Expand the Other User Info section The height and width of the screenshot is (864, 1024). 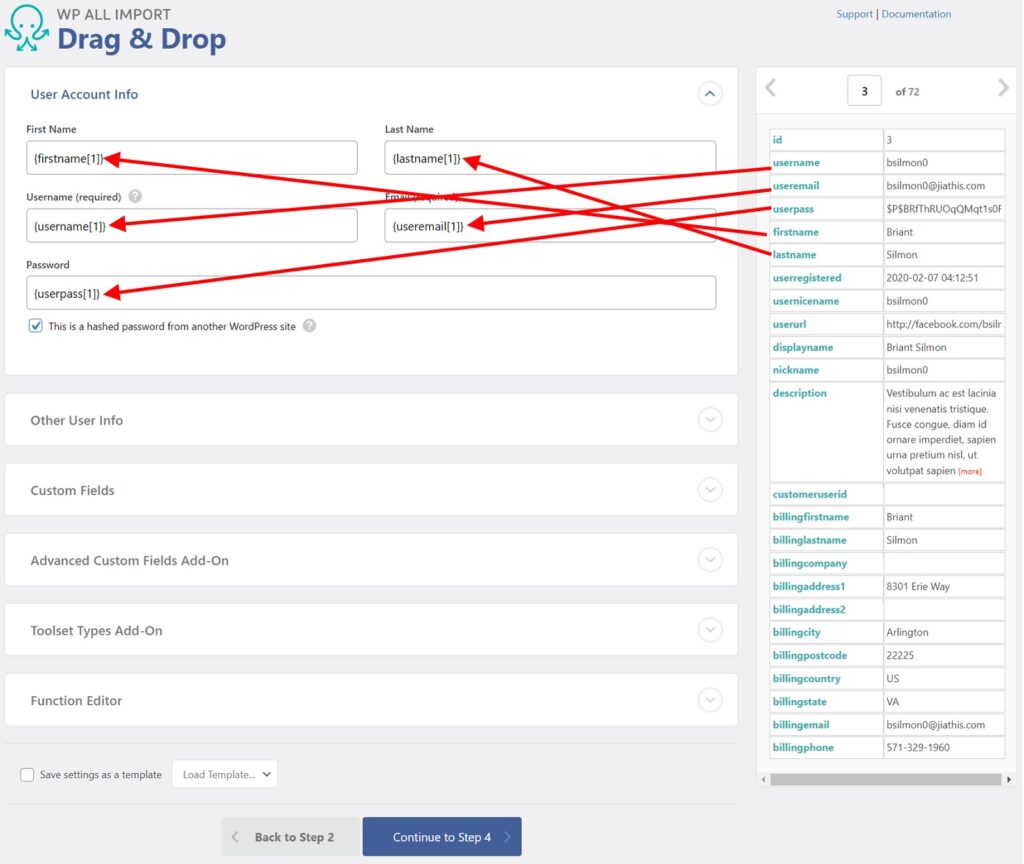click(710, 419)
